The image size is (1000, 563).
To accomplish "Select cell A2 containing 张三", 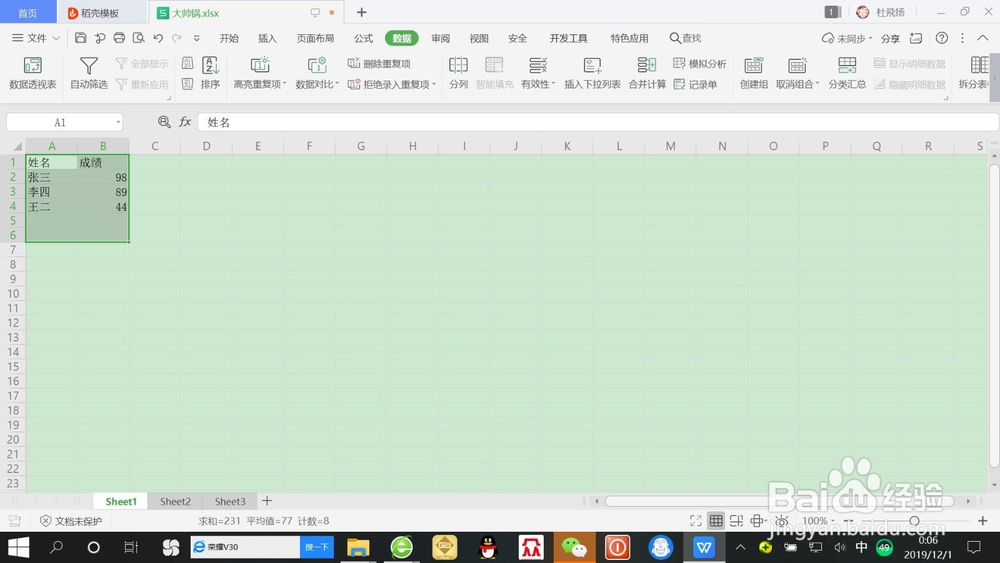I will click(x=52, y=177).
